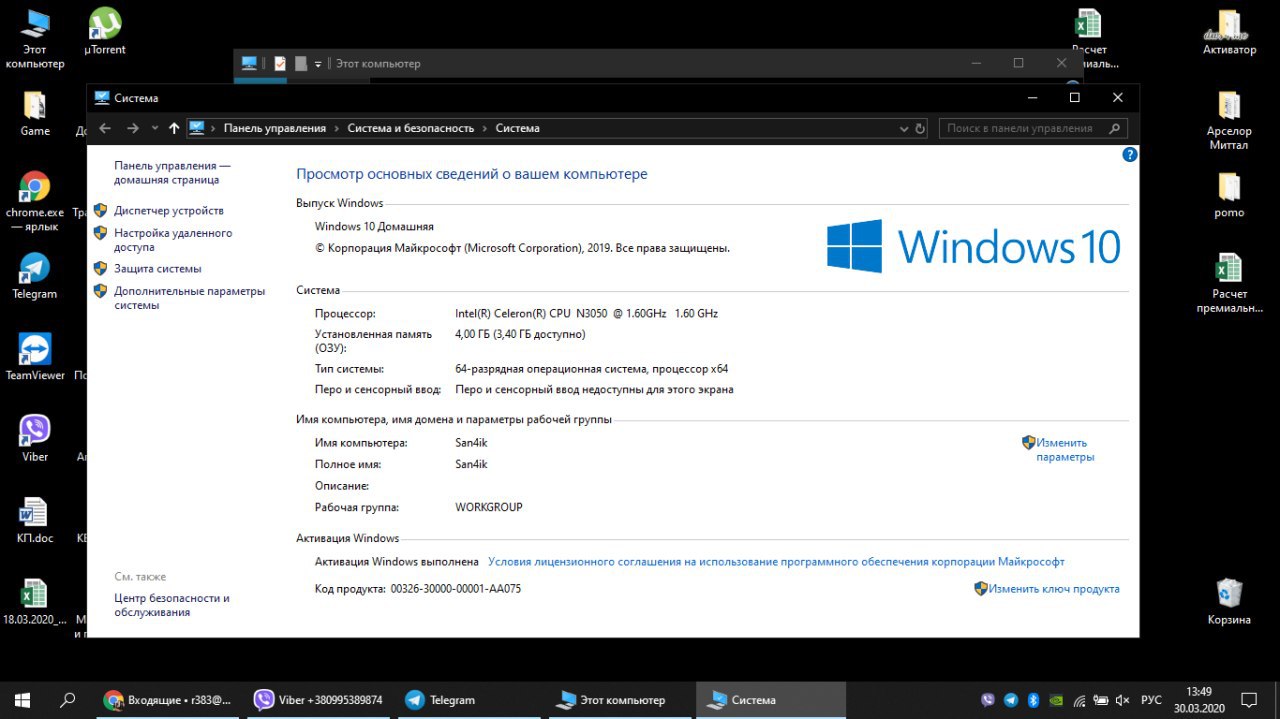Image resolution: width=1280 pixels, height=719 pixels.
Task: Refresh the control panel address bar
Action: click(x=921, y=128)
